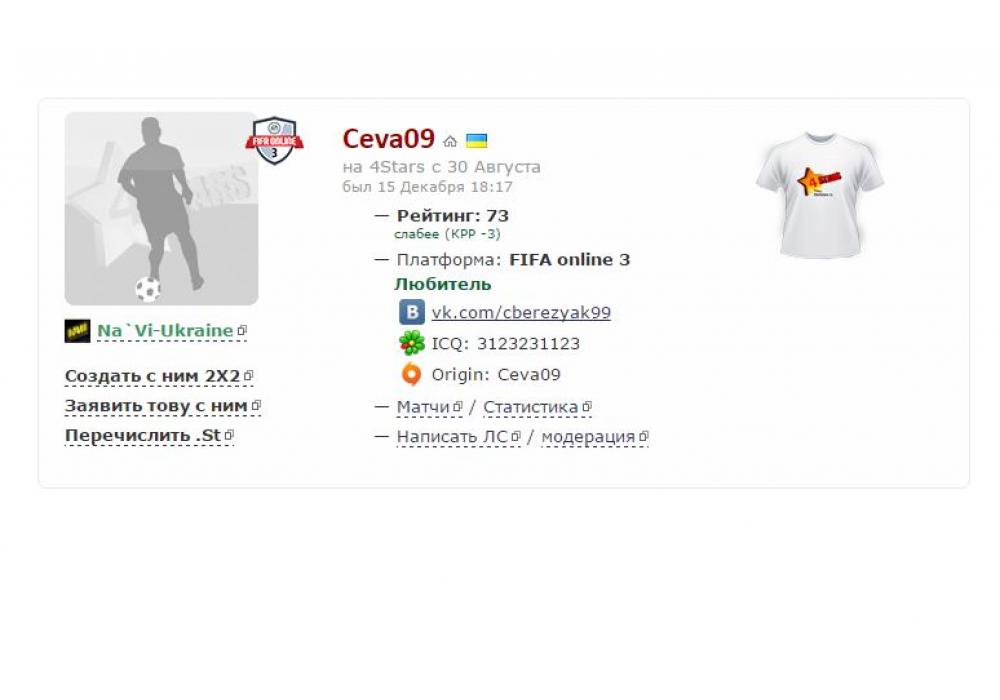This screenshot has height=700, width=1000.
Task: Click the home icon beside Ceva09
Action: pos(450,141)
